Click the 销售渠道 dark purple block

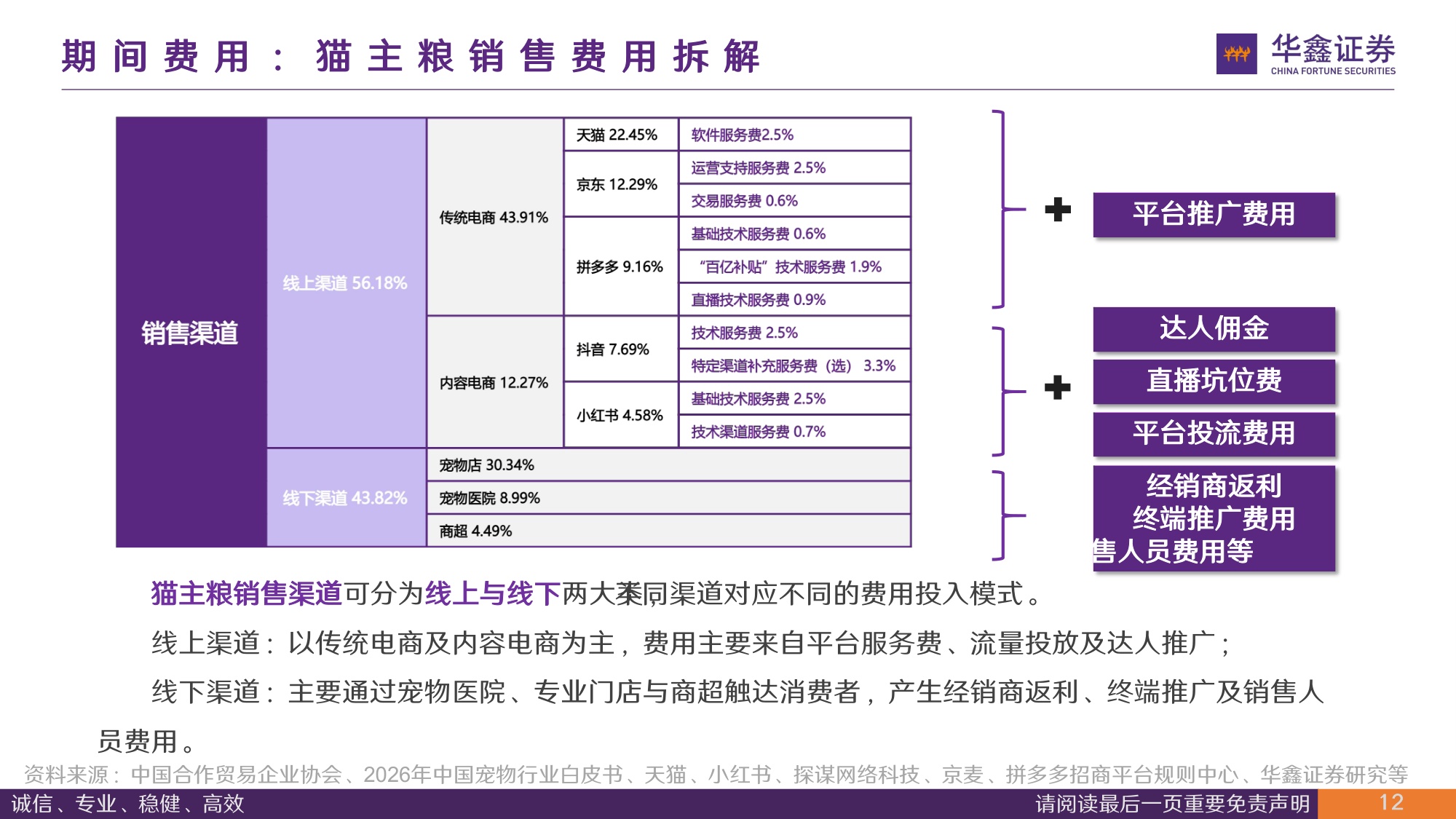coord(191,332)
